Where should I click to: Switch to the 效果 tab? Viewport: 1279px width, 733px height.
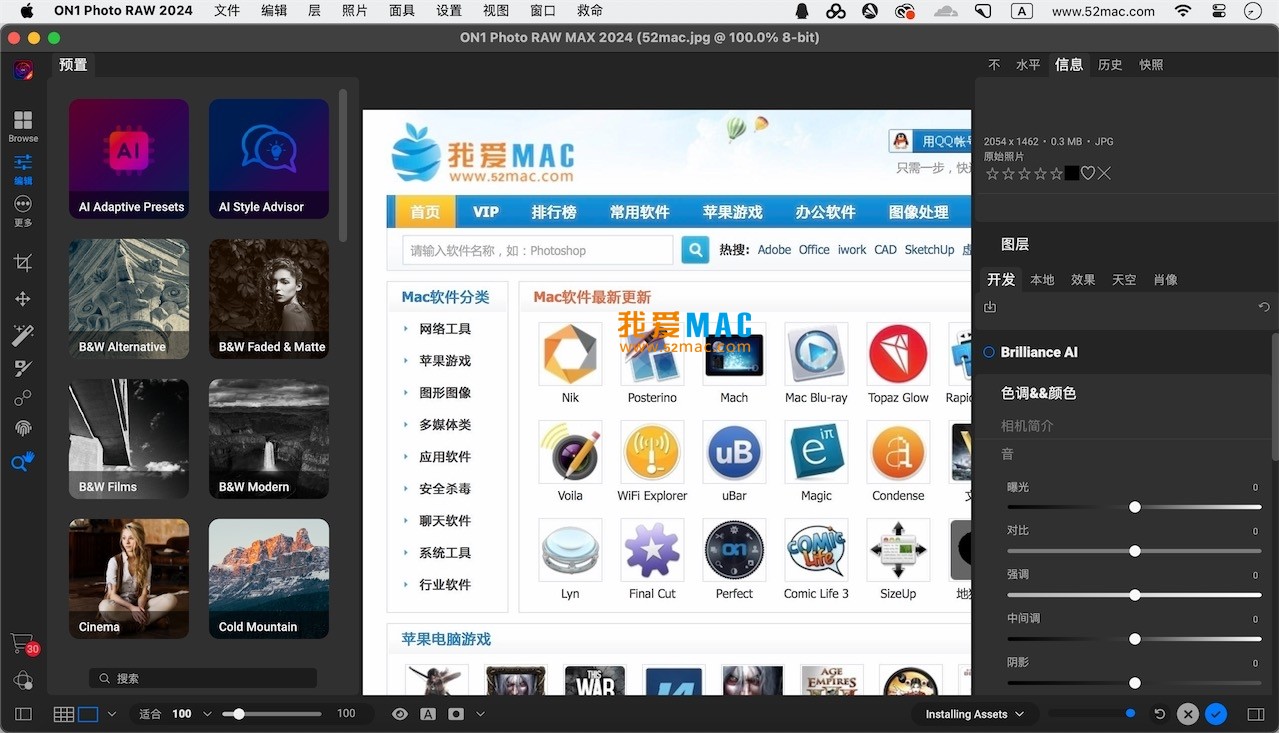1083,280
